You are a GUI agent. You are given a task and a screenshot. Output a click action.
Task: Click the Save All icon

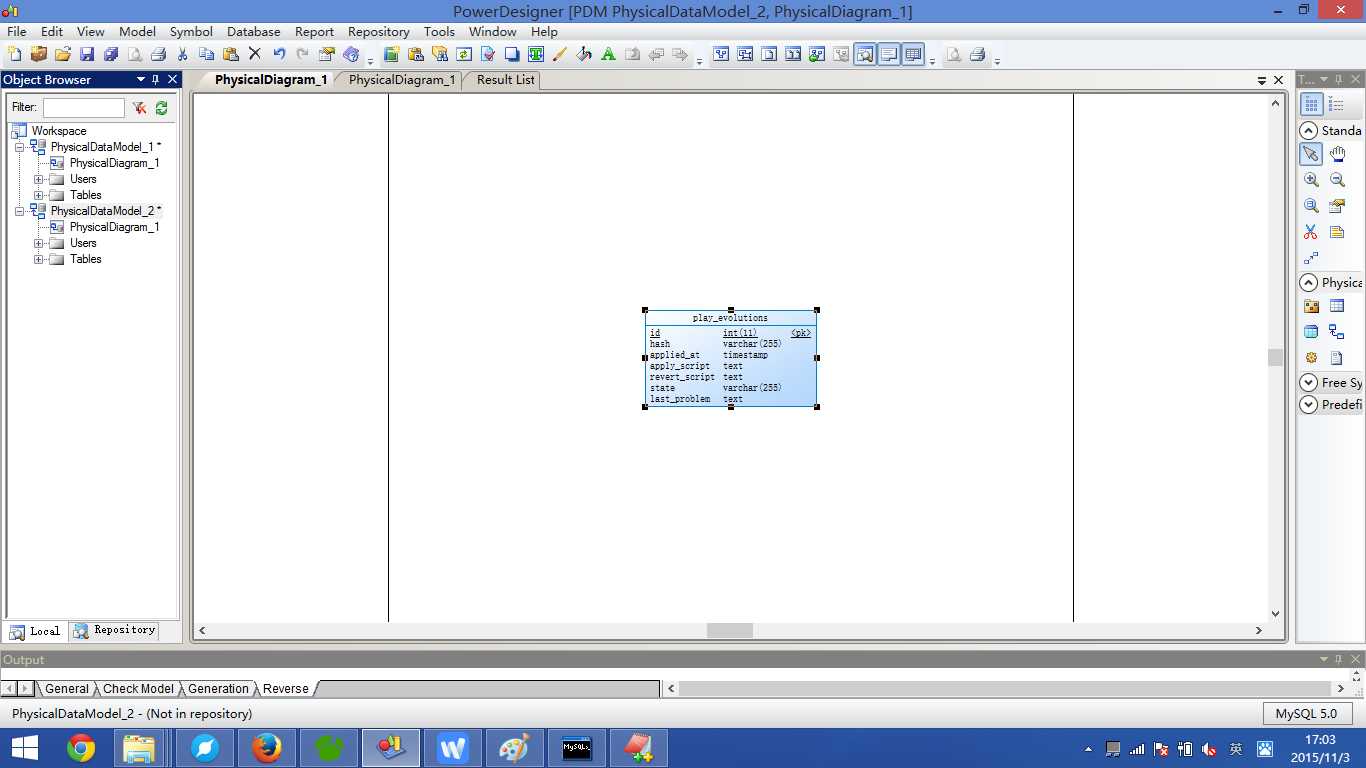(111, 54)
